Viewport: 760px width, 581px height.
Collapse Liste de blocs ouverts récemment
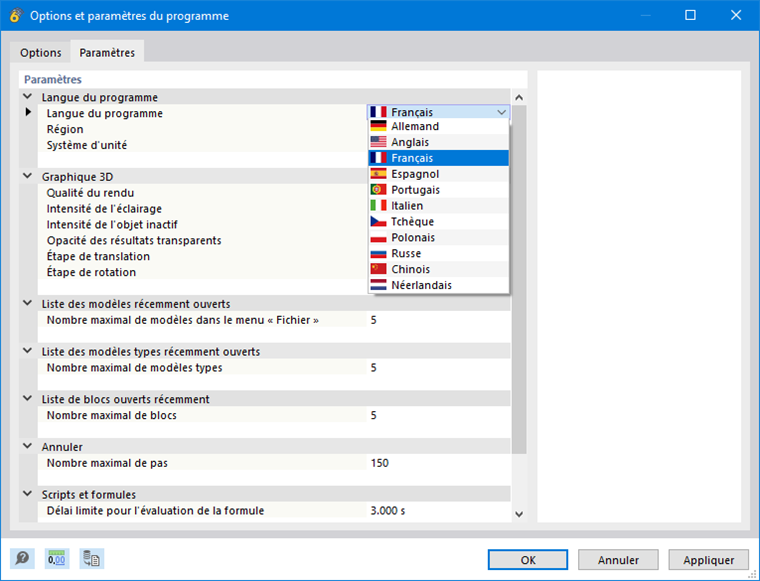point(28,399)
